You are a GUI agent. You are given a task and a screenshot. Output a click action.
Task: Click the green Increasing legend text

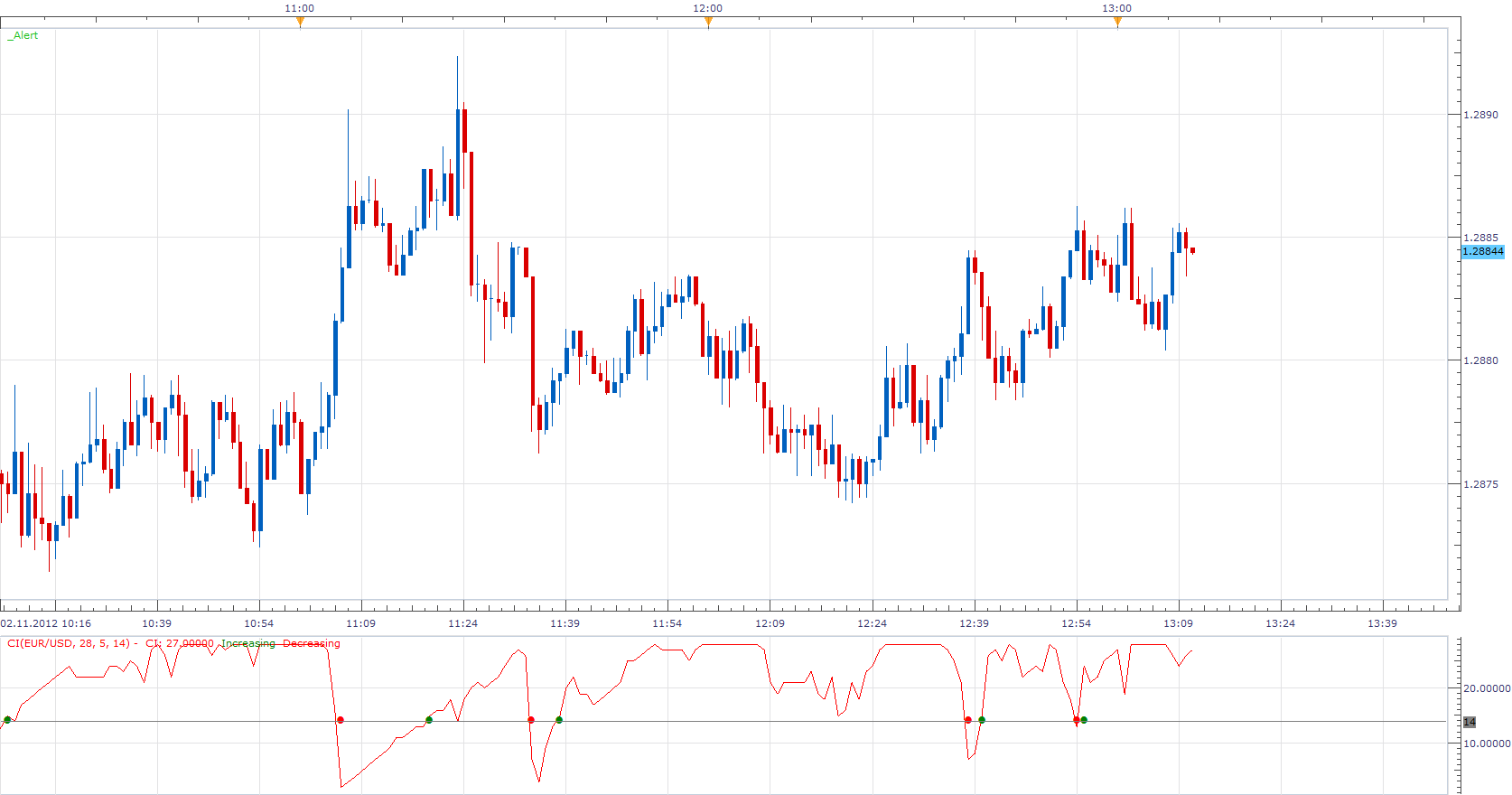coord(248,643)
